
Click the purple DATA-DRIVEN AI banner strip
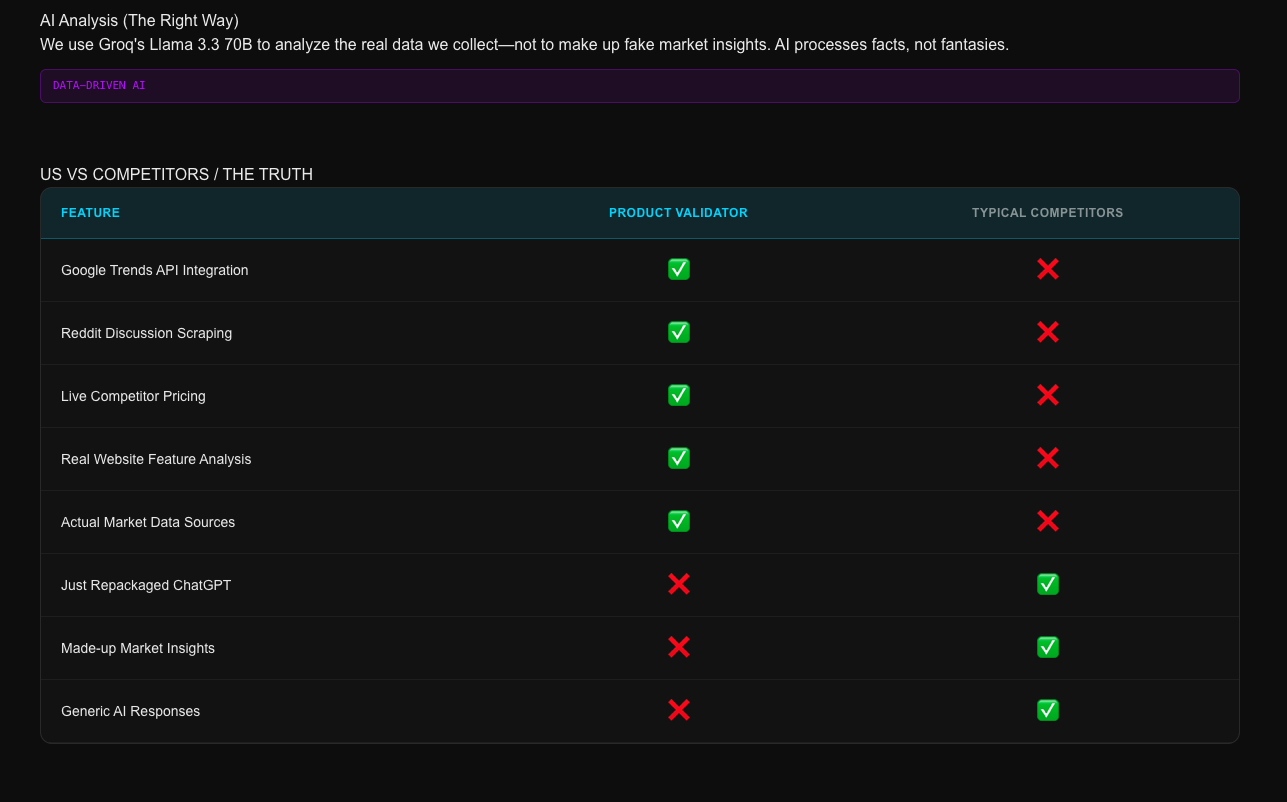click(x=639, y=86)
